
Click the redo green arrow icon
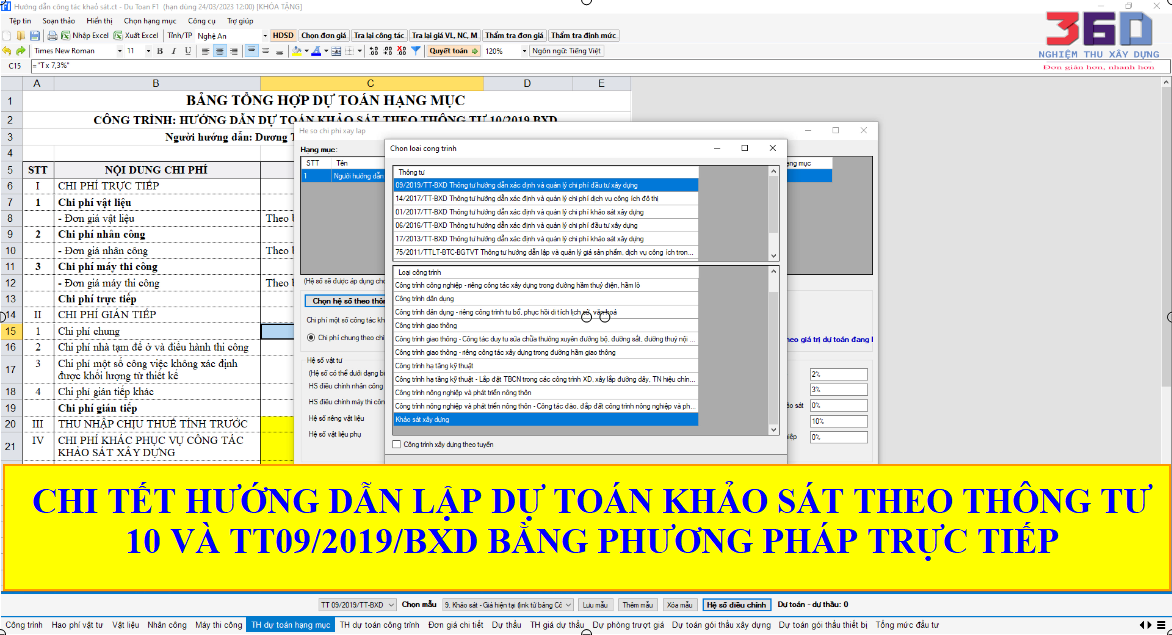pyautogui.click(x=21, y=51)
